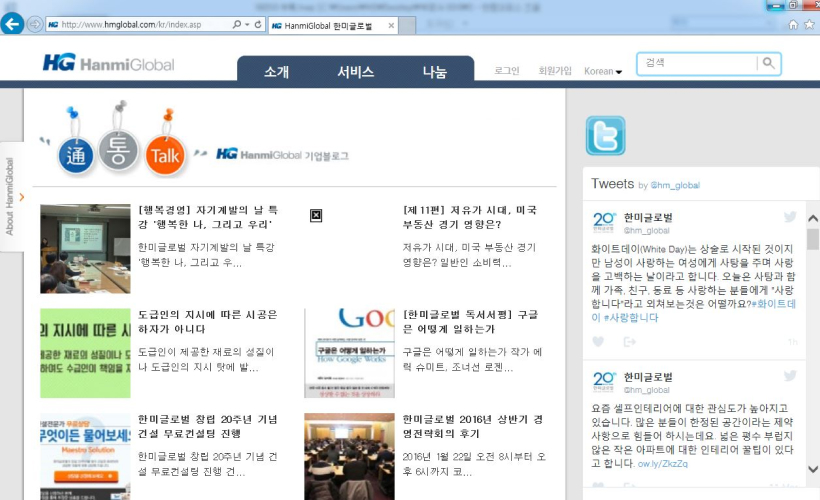This screenshot has height=500, width=820.
Task: Click the tweets scrollbar thumb
Action: (813, 240)
